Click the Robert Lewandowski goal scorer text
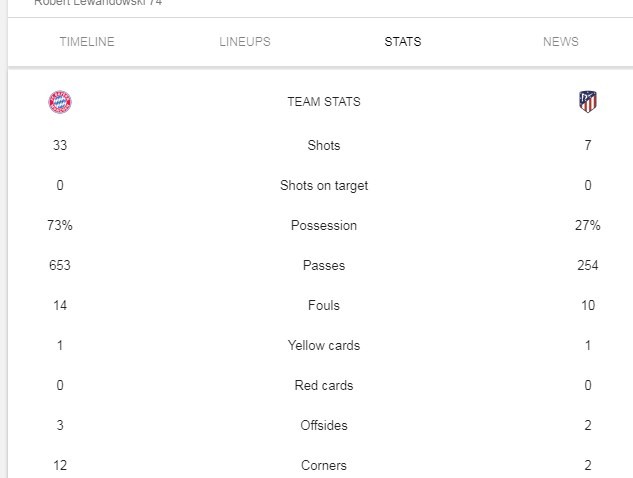 [98, 4]
